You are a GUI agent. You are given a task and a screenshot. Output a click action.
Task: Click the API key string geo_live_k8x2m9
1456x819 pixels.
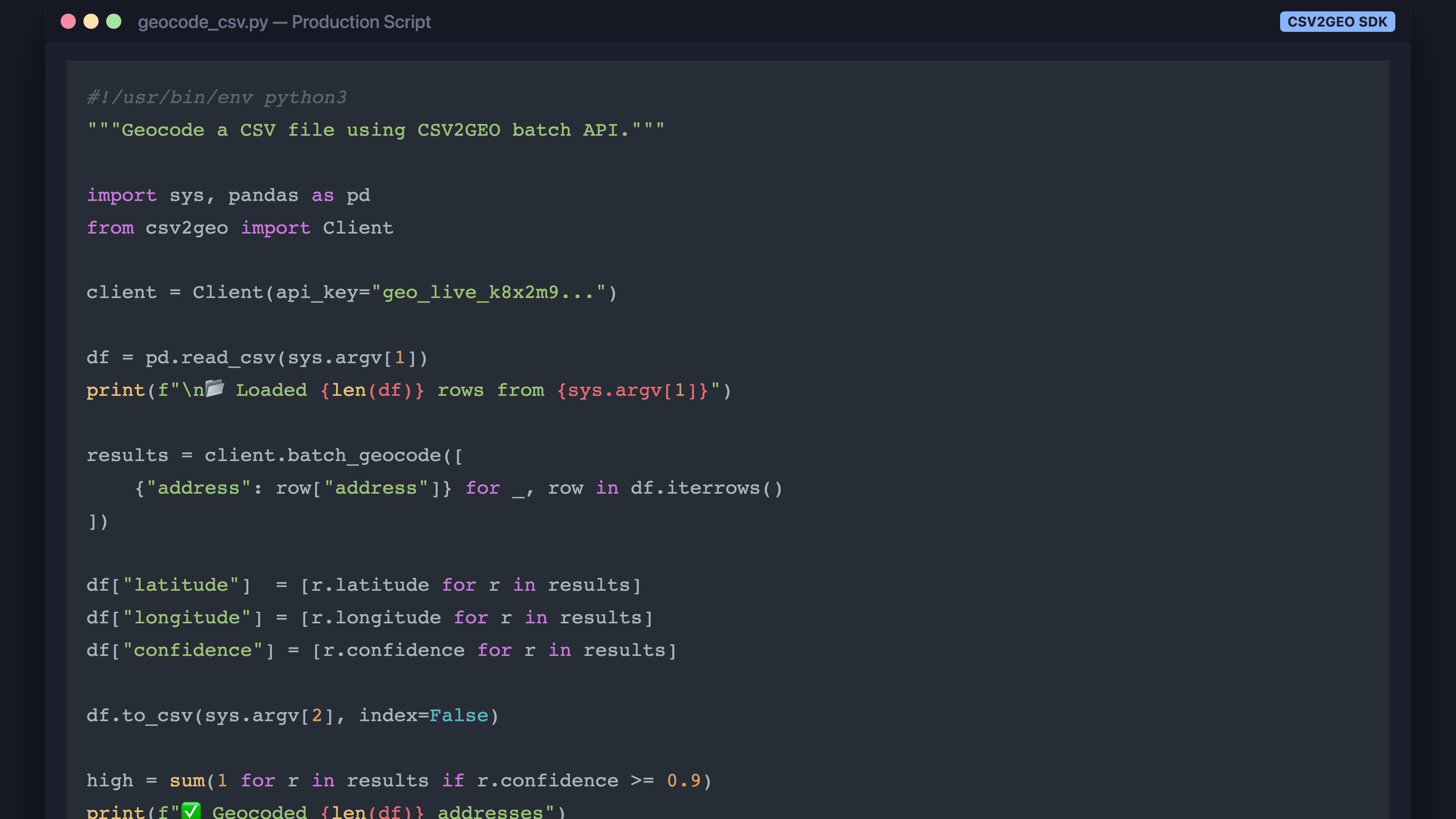(x=489, y=293)
